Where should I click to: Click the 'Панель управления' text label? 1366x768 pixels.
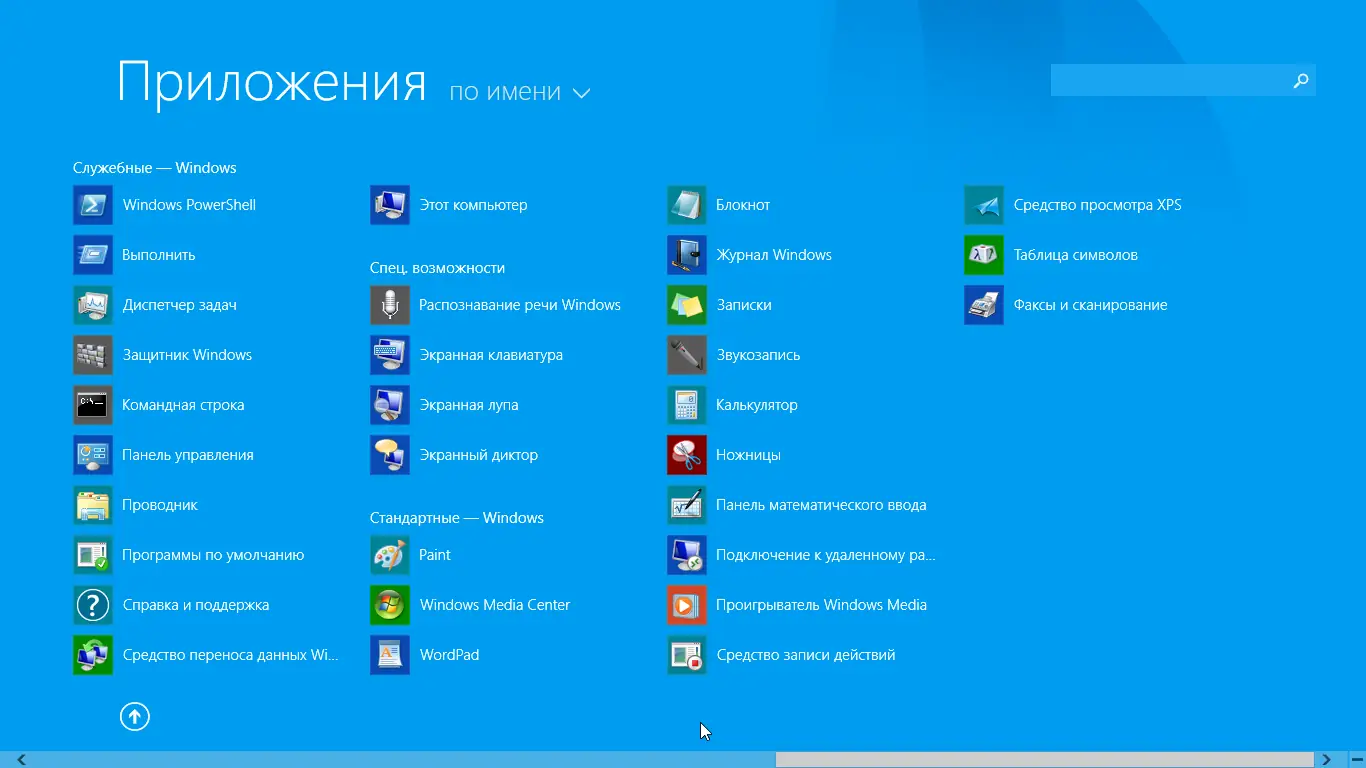click(188, 455)
